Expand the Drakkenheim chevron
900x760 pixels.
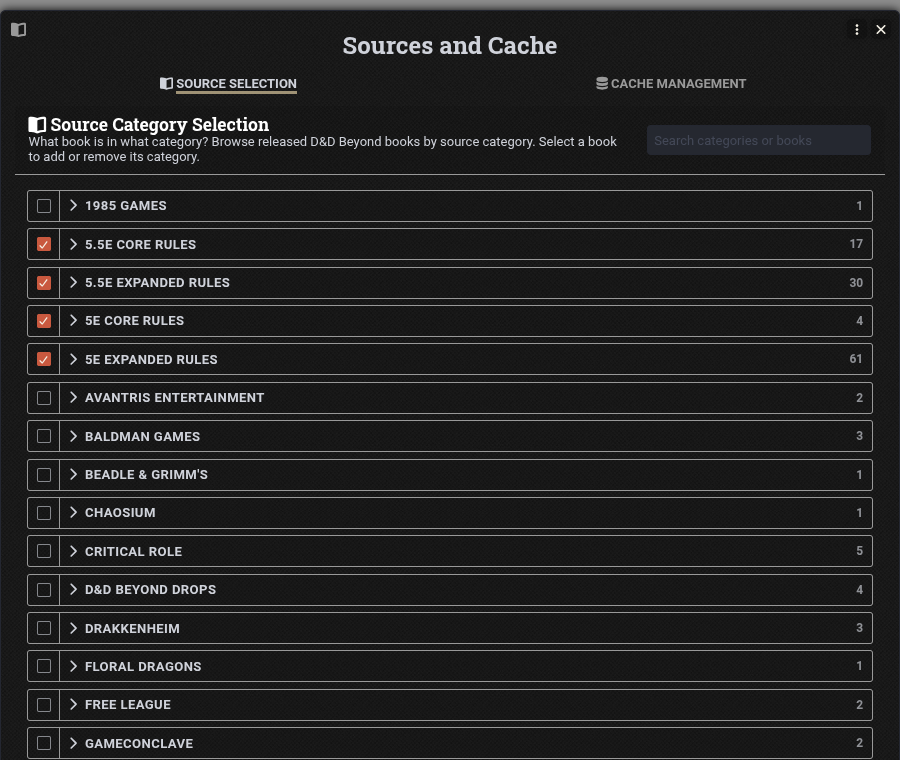pyautogui.click(x=73, y=628)
